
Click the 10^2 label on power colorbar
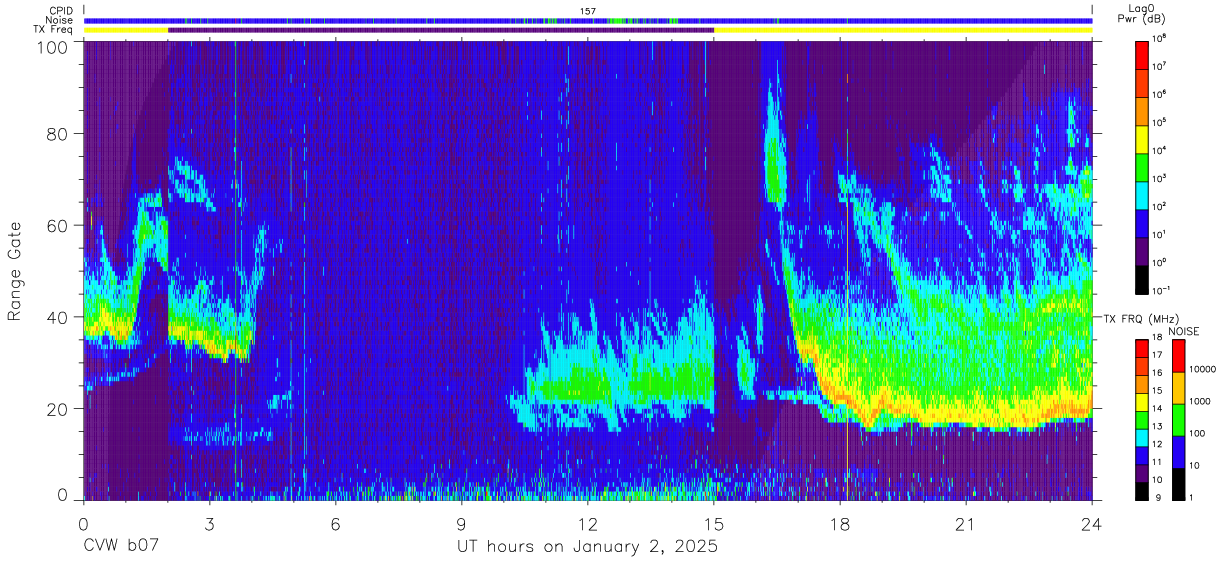click(1160, 207)
